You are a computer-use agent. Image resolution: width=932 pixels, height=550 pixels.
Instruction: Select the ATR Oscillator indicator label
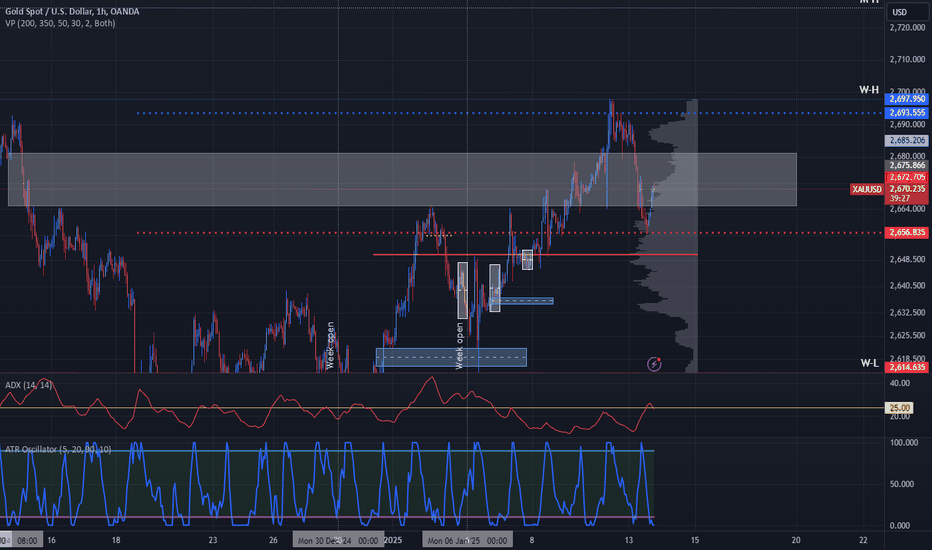tap(58, 450)
